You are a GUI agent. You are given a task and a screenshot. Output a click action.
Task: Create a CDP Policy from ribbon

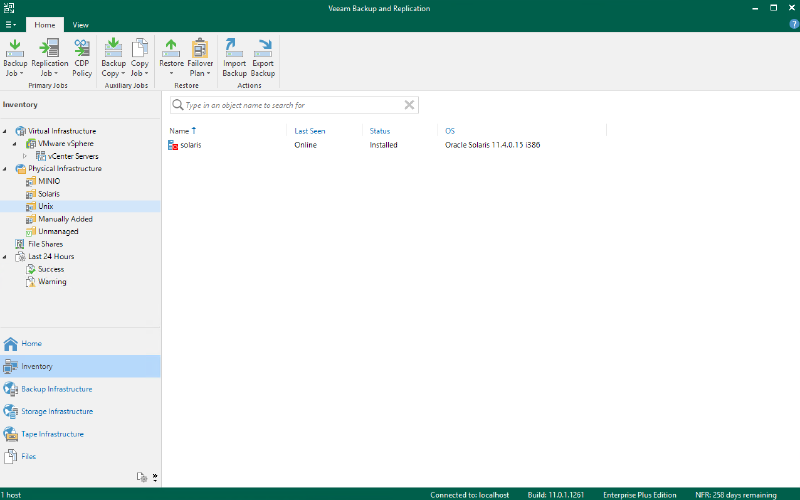pyautogui.click(x=82, y=58)
